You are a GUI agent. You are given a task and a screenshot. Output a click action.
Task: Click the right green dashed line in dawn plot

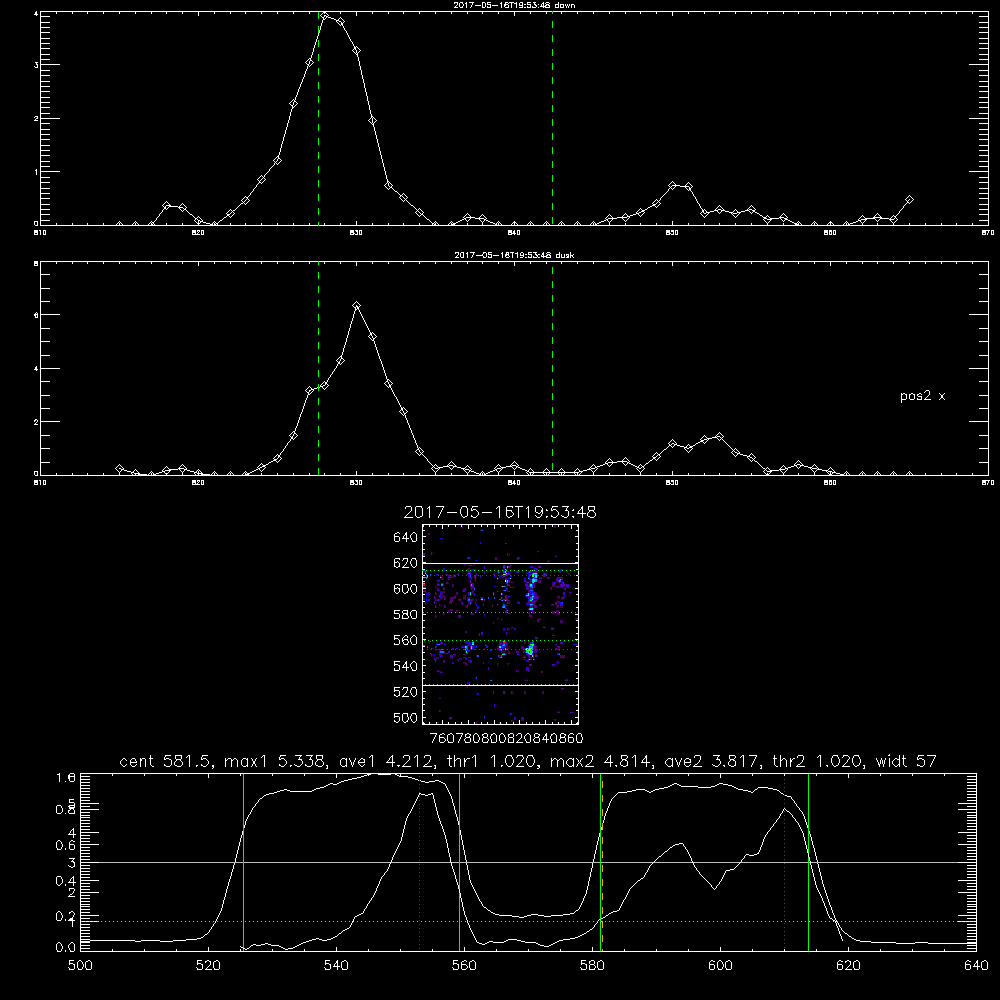click(552, 118)
